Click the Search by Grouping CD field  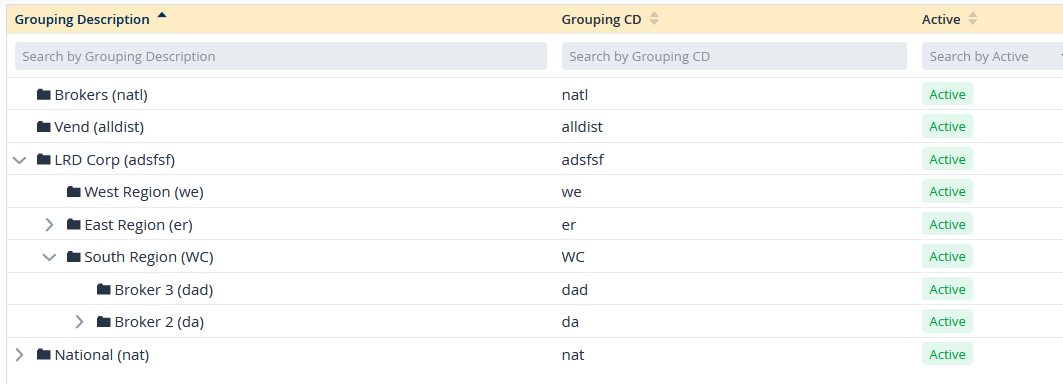734,56
